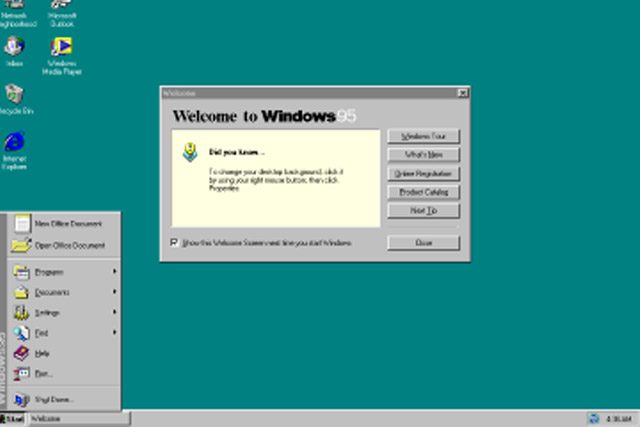Image resolution: width=640 pixels, height=427 pixels.
Task: Toggle the Show this Welcome Screen checkbox
Action: coord(174,242)
